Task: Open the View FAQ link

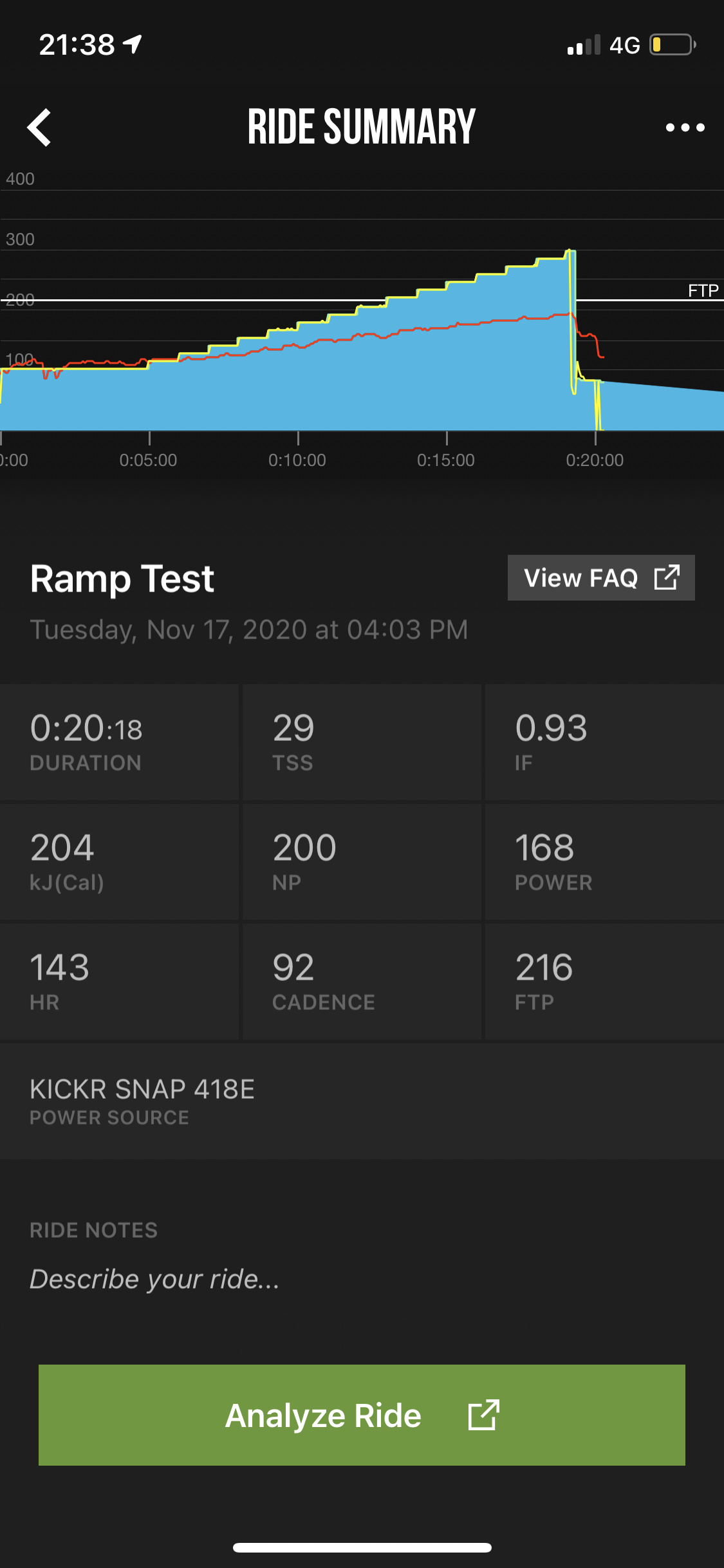Action: tap(581, 577)
